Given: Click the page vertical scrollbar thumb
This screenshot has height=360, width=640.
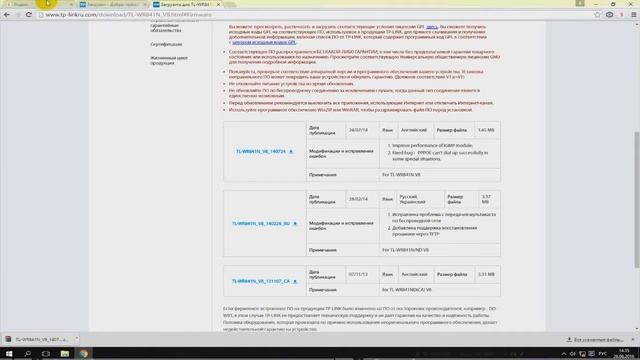Looking at the screenshot, I should pos(637,200).
